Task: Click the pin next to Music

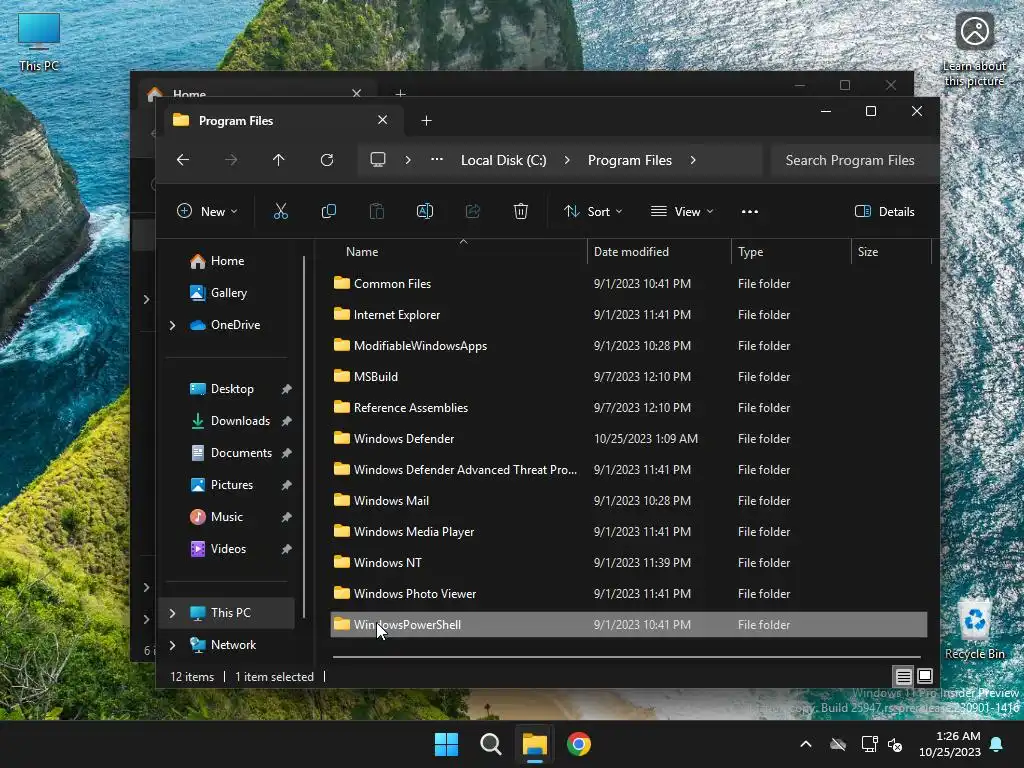Action: (286, 517)
